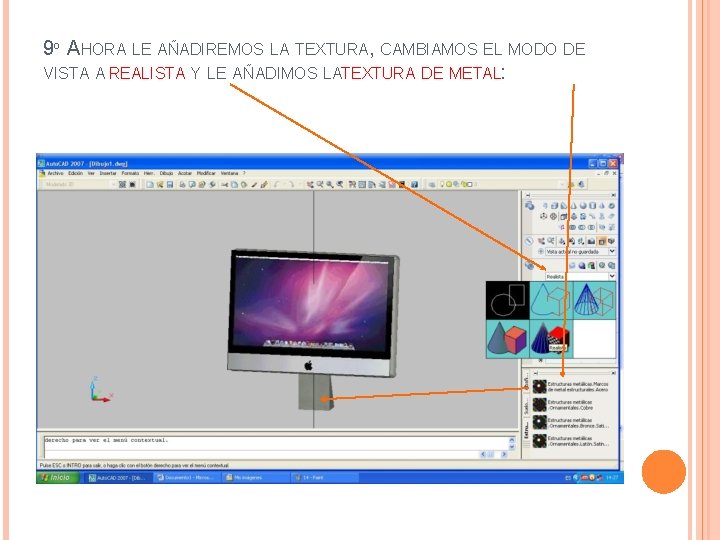This screenshot has width=720, height=540.
Task: Select the 3D hidden visual style thumbnail
Action: click(551, 300)
